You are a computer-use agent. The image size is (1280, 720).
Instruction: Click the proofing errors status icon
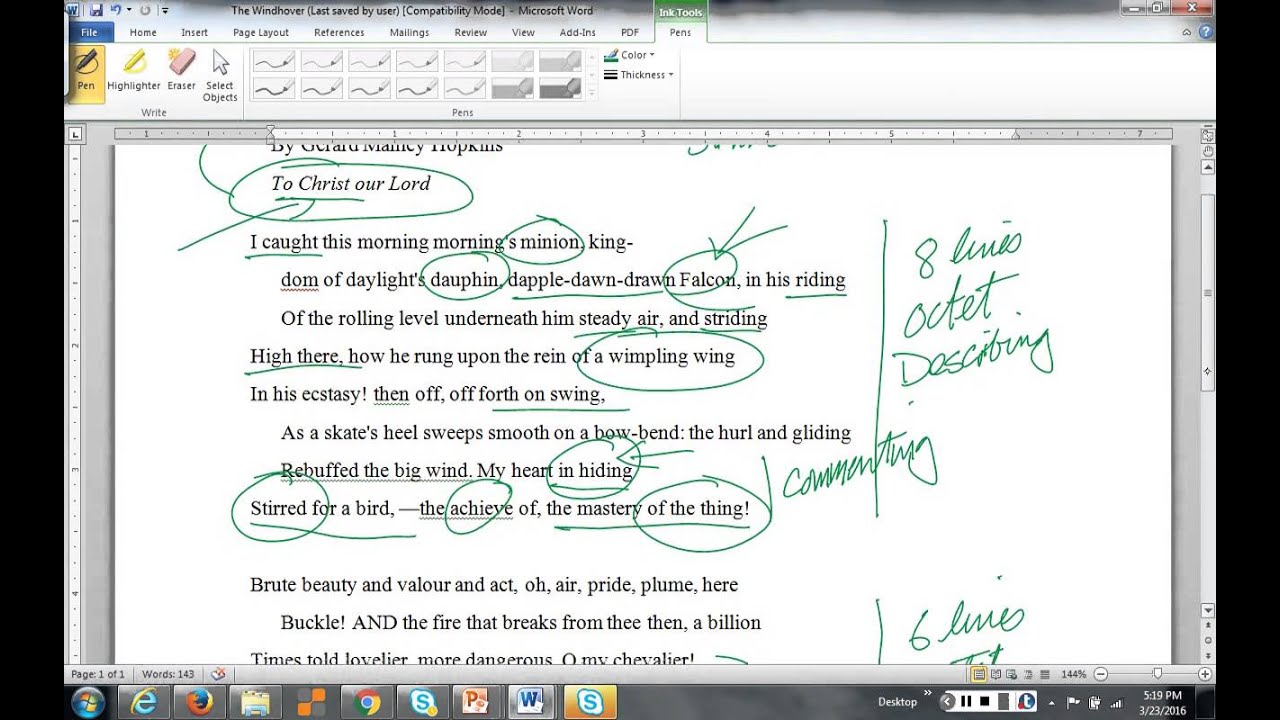218,675
